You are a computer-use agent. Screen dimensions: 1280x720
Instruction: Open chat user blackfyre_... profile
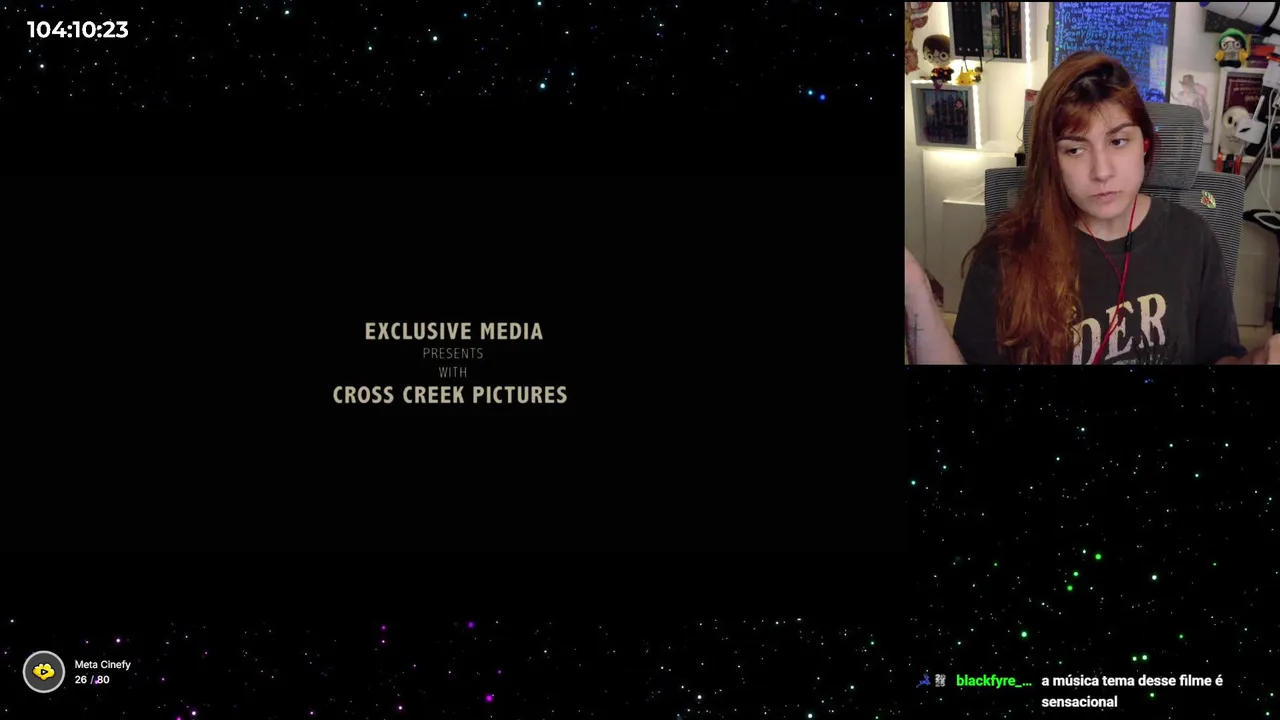pyautogui.click(x=993, y=681)
